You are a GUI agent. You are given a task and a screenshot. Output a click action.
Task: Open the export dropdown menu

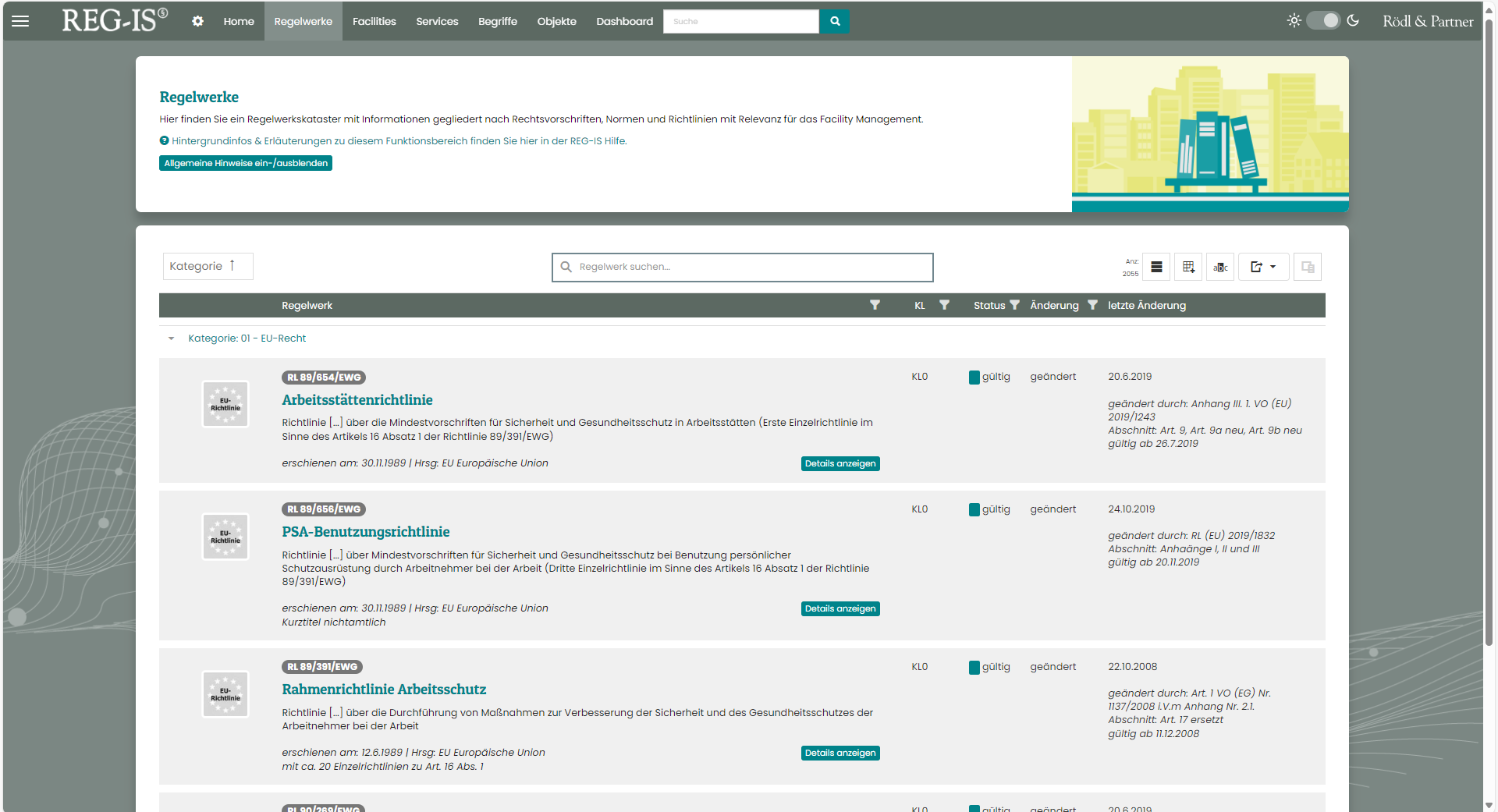point(1263,267)
